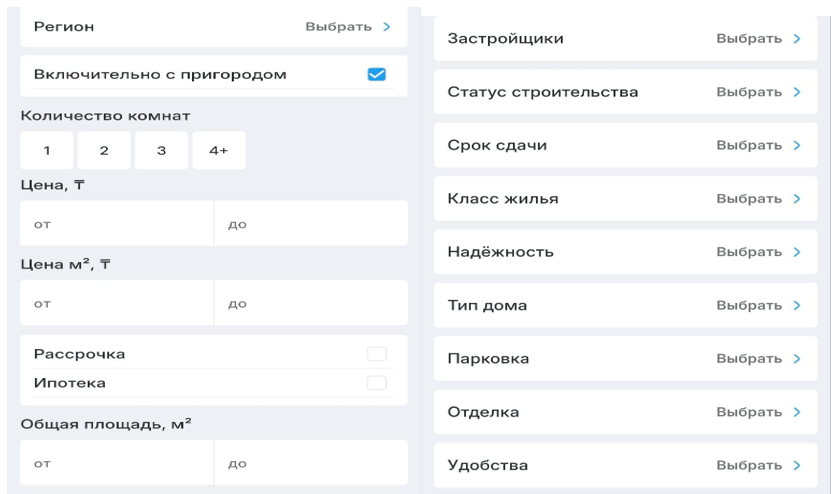Click chevron arrow in Класс жилья row
Screen dimensions: 831x494
pyautogui.click(x=797, y=199)
